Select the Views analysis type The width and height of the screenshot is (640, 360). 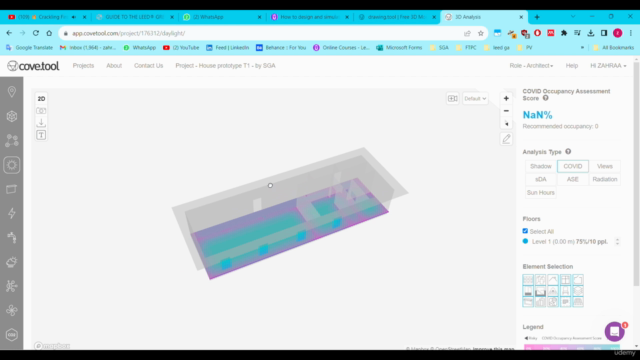coord(604,166)
